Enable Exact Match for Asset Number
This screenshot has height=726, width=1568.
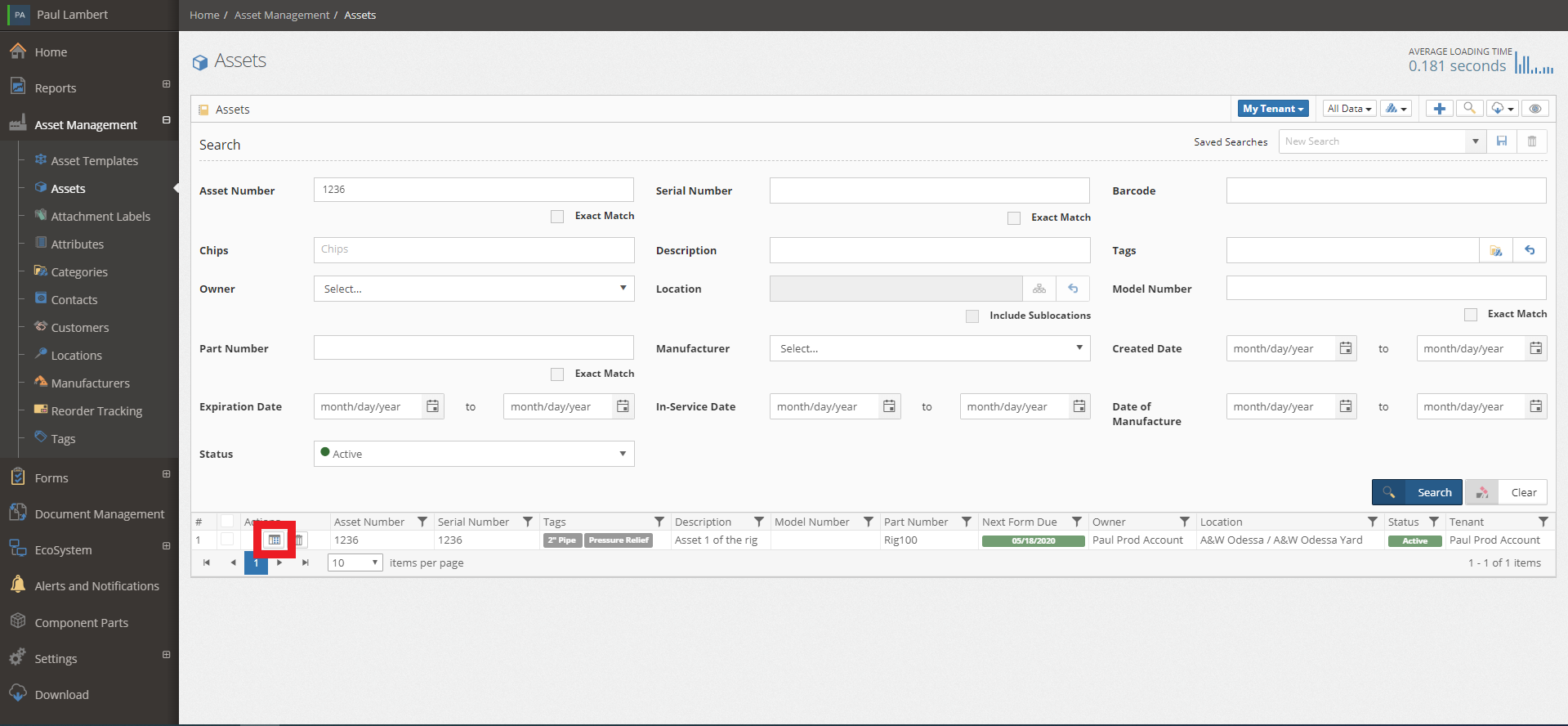[557, 217]
